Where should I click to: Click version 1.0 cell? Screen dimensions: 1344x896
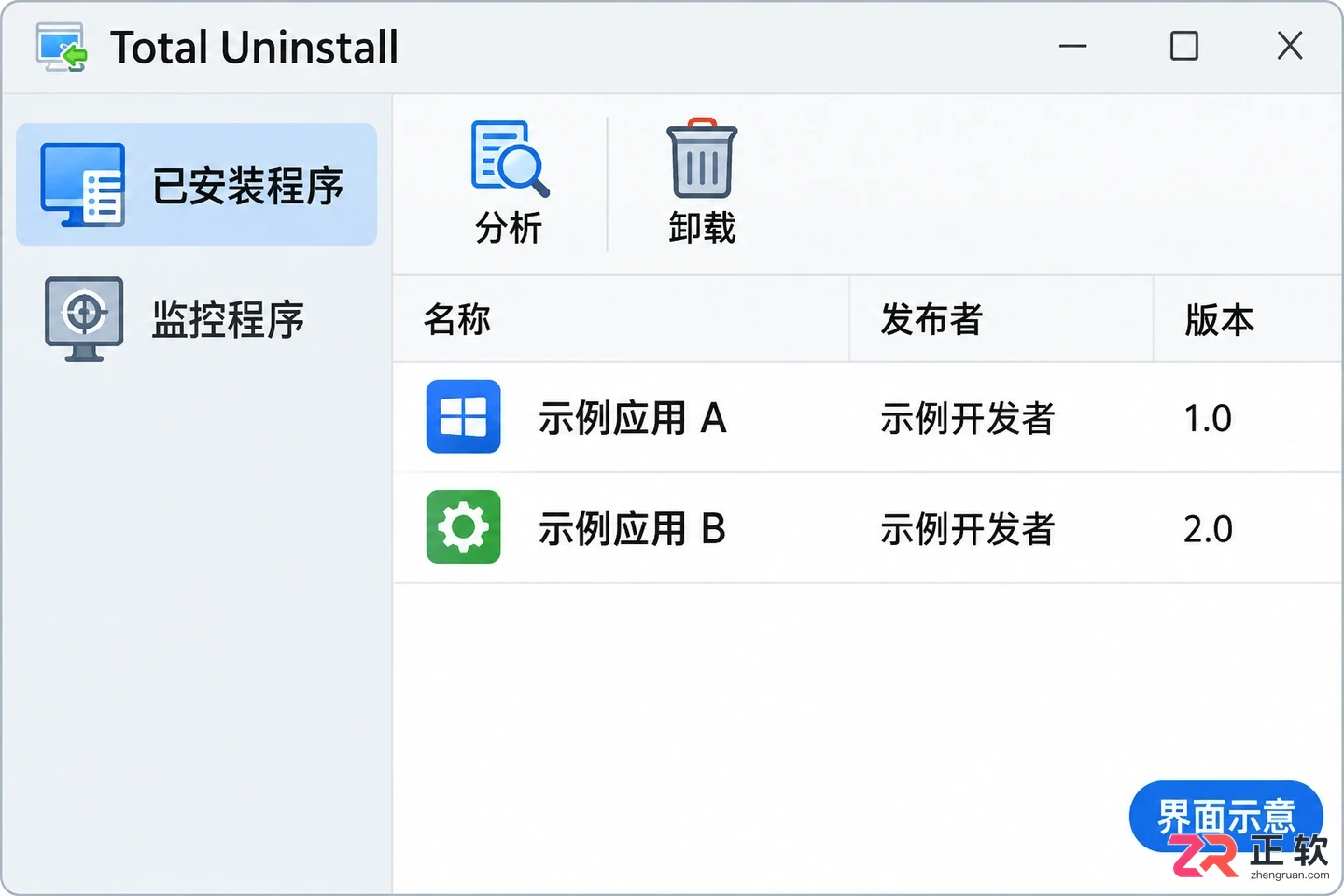coord(1208,418)
